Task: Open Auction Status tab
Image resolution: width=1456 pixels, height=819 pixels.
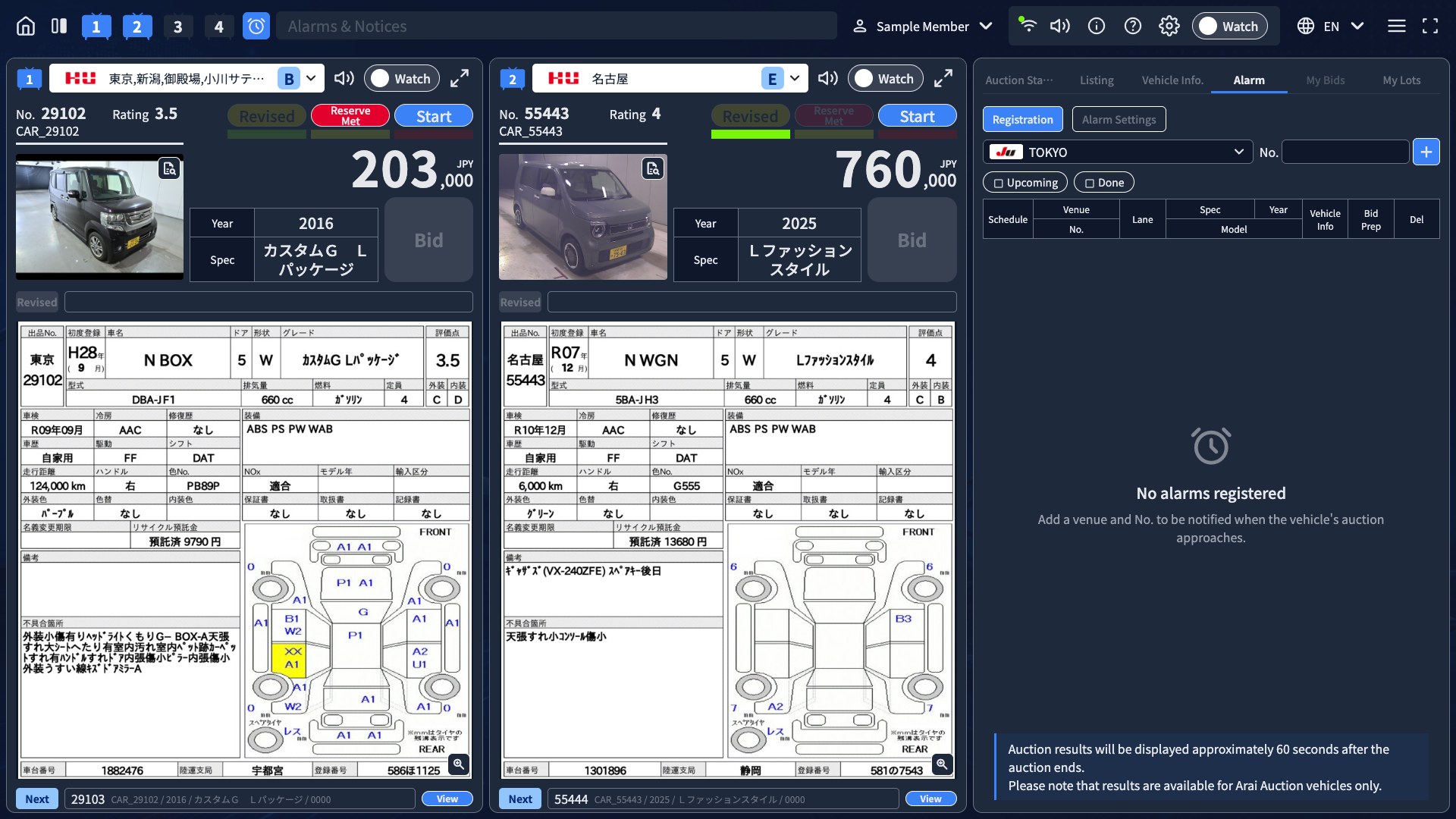Action: 1018,80
